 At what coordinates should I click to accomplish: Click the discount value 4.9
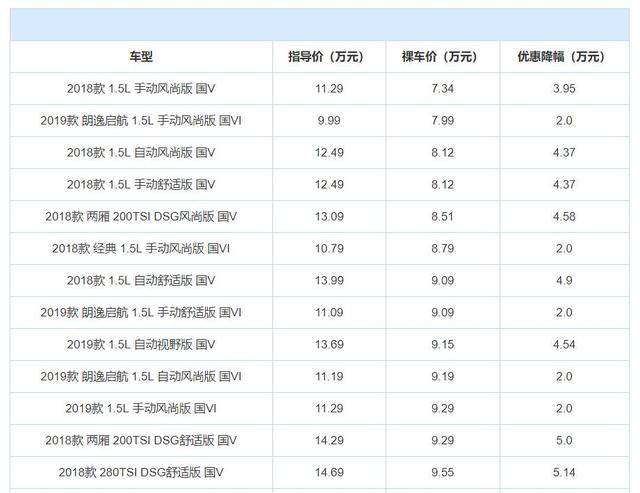[x=564, y=281]
